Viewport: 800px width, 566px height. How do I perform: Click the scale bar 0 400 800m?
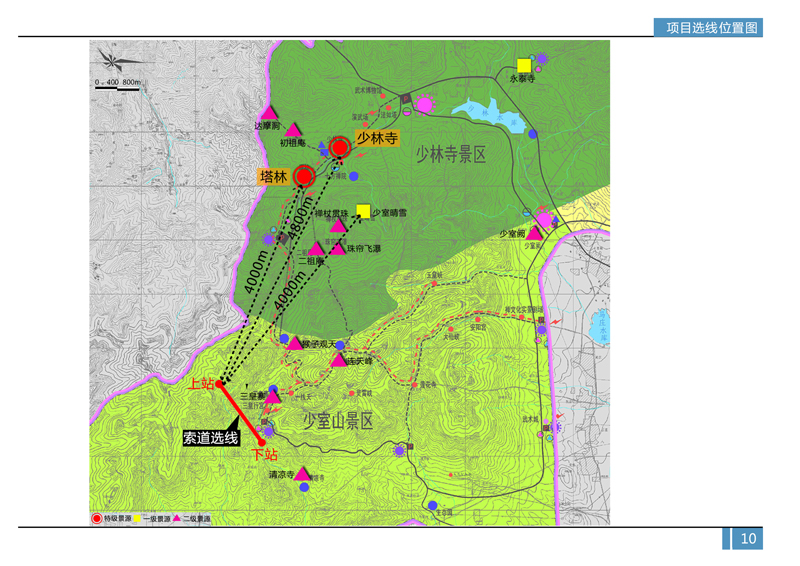(118, 85)
